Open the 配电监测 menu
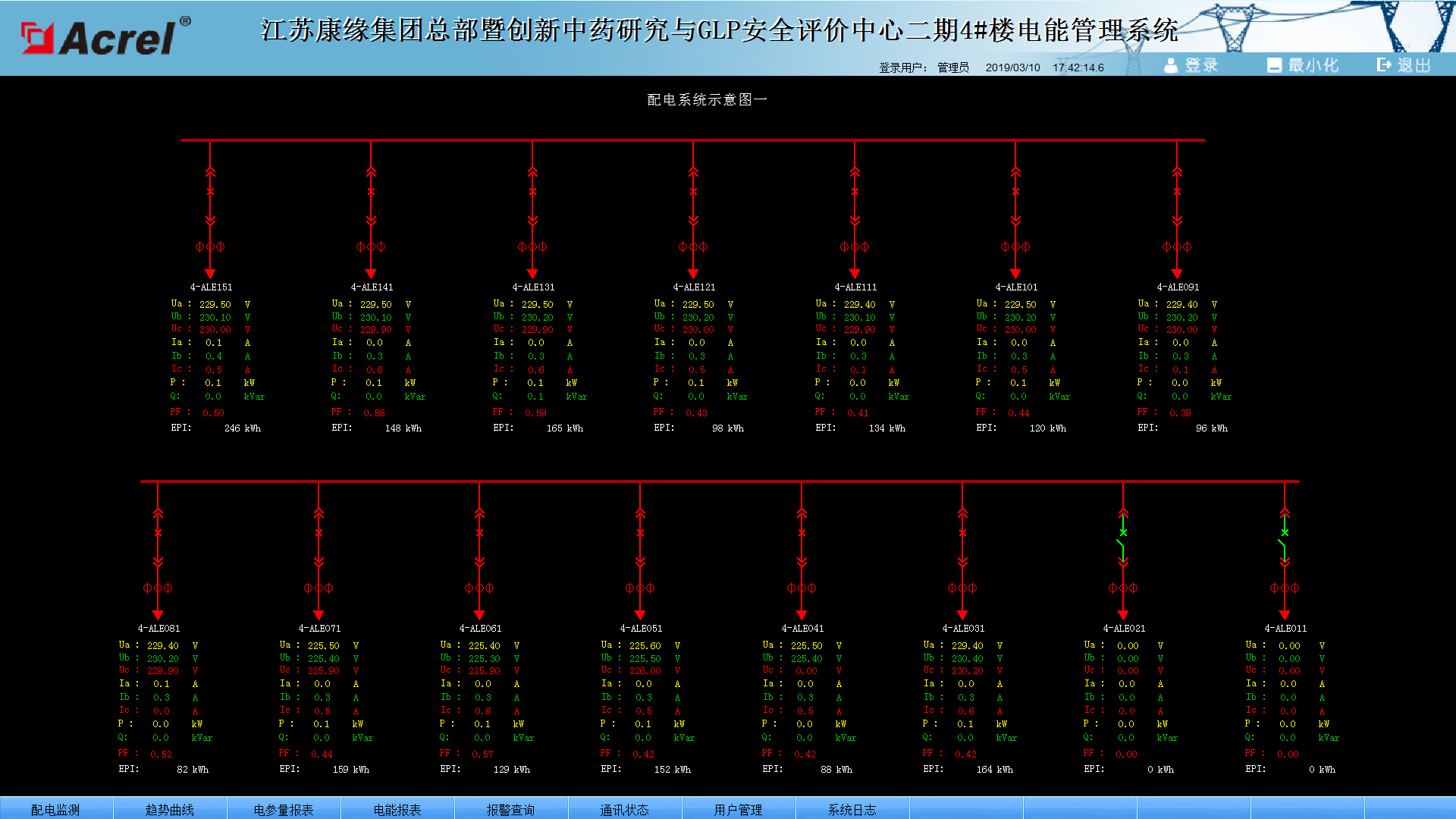The image size is (1456, 819). click(x=55, y=809)
